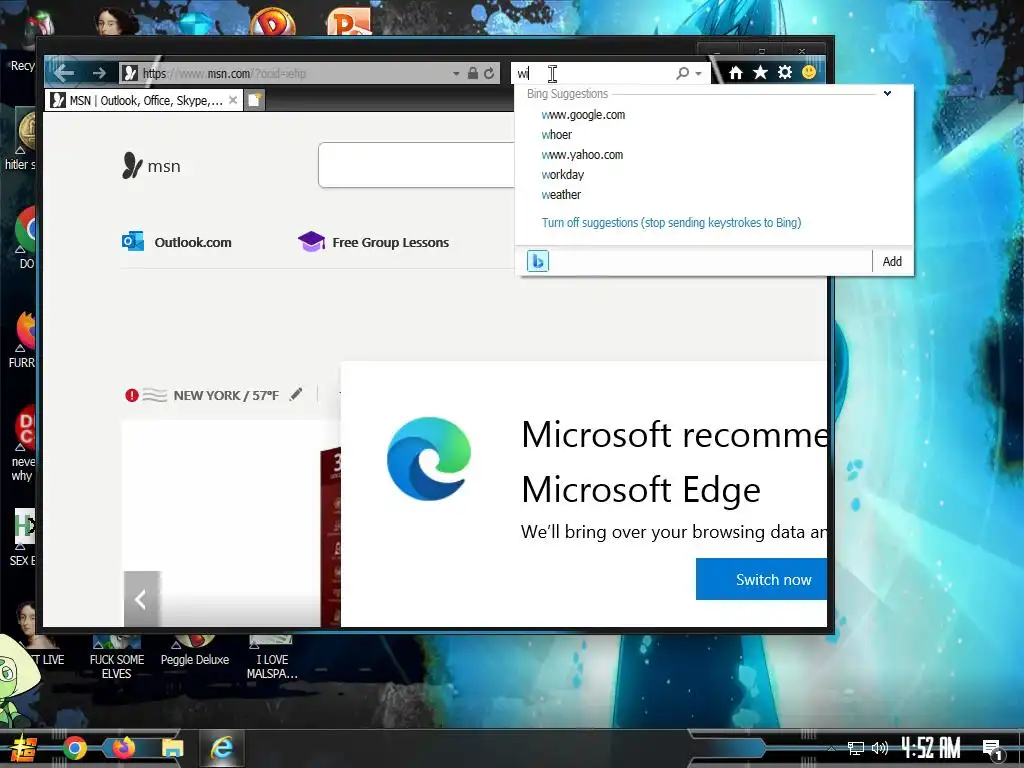Screen dimensions: 1024x768
Task: Click Internet Explorer taskbar icon
Action: (222, 748)
